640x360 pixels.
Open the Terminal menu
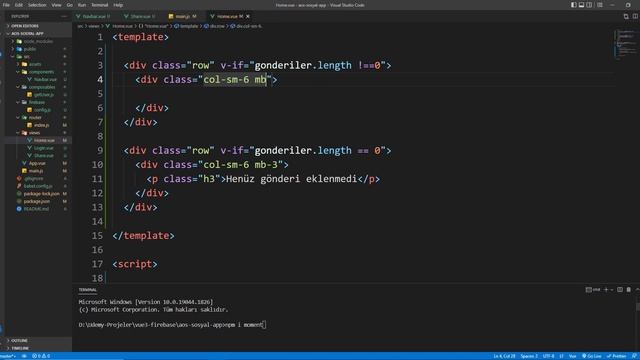100,5
